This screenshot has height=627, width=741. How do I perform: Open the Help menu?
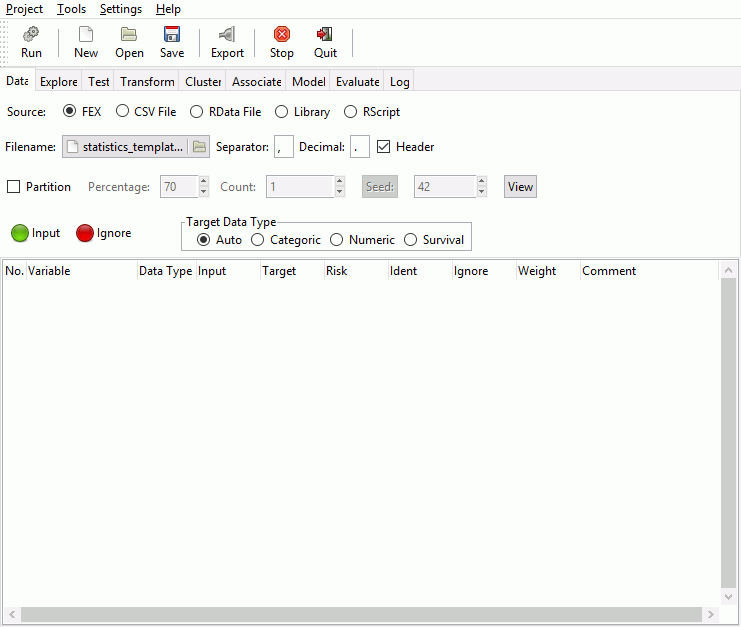pos(168,9)
